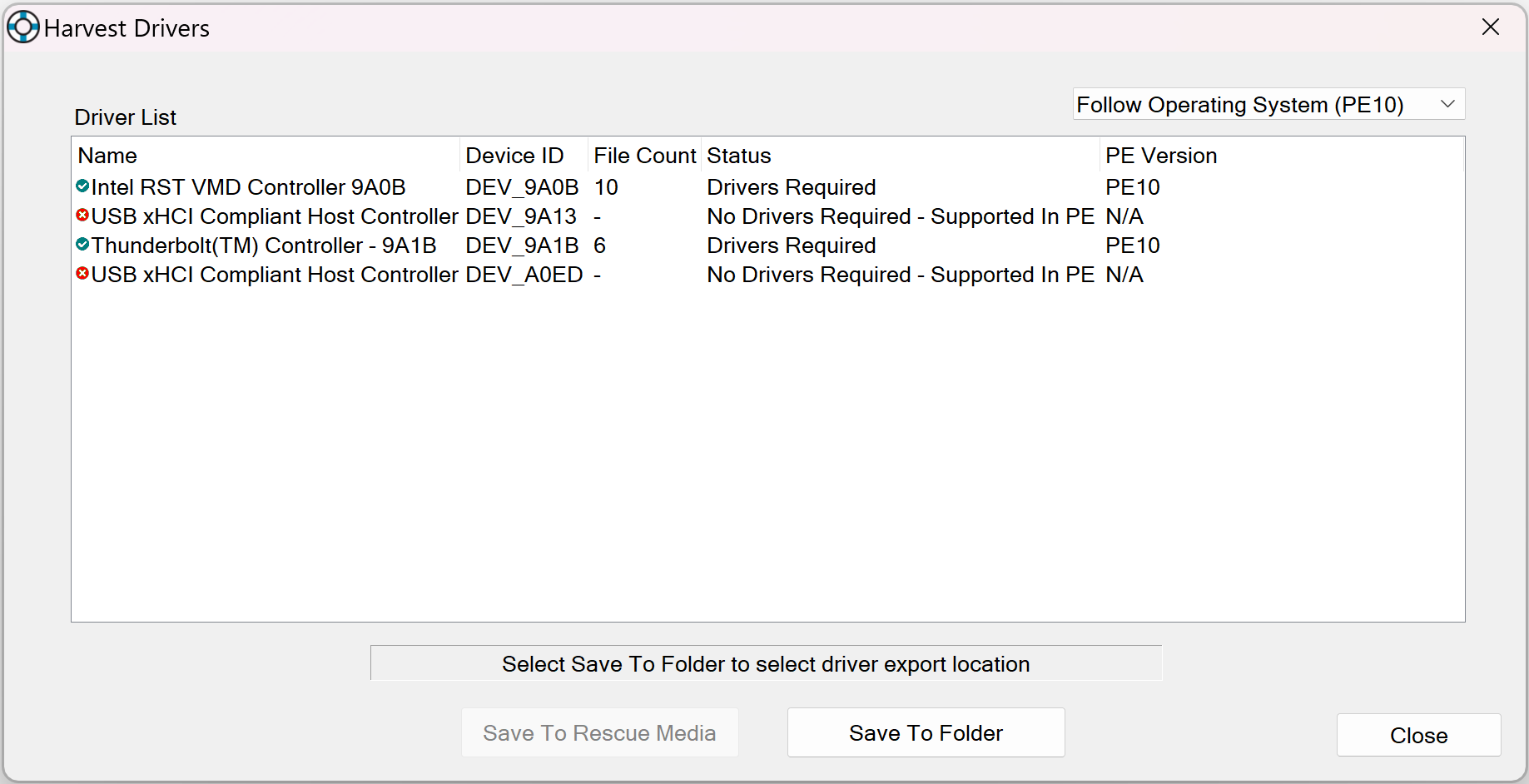Click the PE Version column header
Image resolution: width=1529 pixels, height=784 pixels.
pos(1161,156)
